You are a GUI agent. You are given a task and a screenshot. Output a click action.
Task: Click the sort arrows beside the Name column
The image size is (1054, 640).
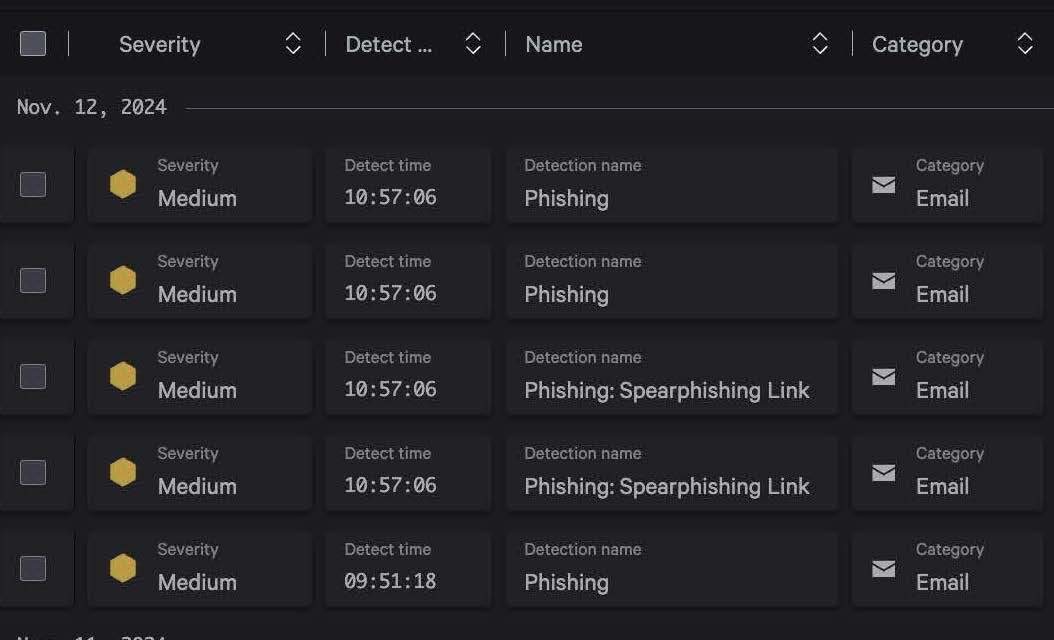click(x=820, y=44)
